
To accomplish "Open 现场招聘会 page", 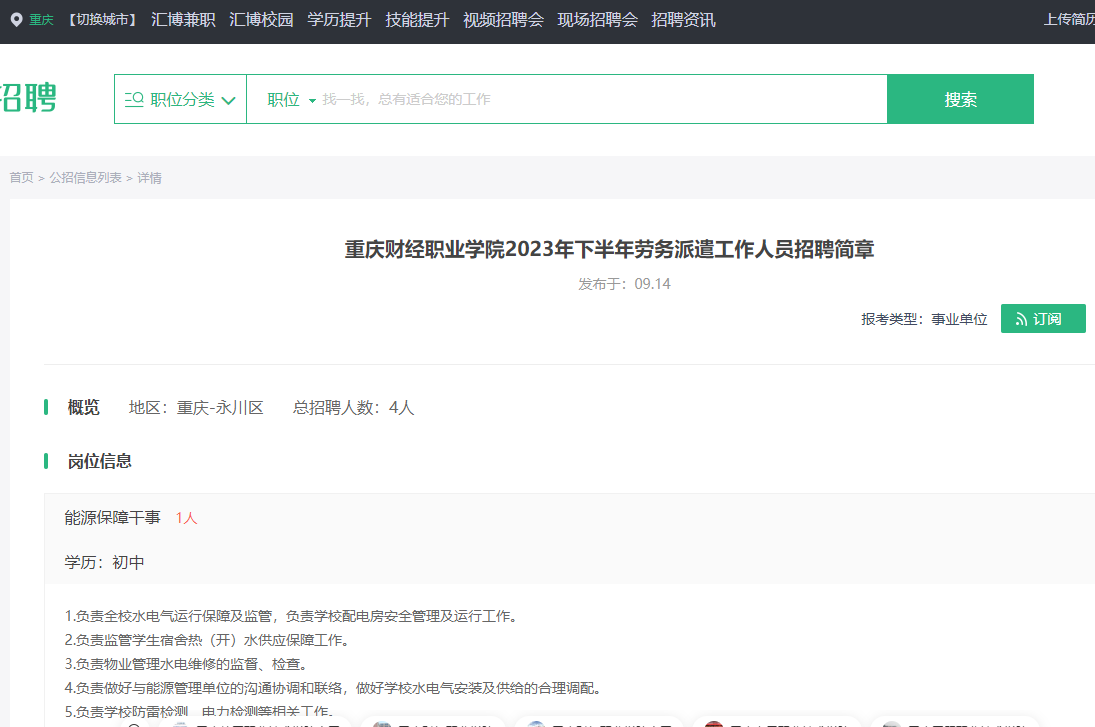I will coord(598,20).
